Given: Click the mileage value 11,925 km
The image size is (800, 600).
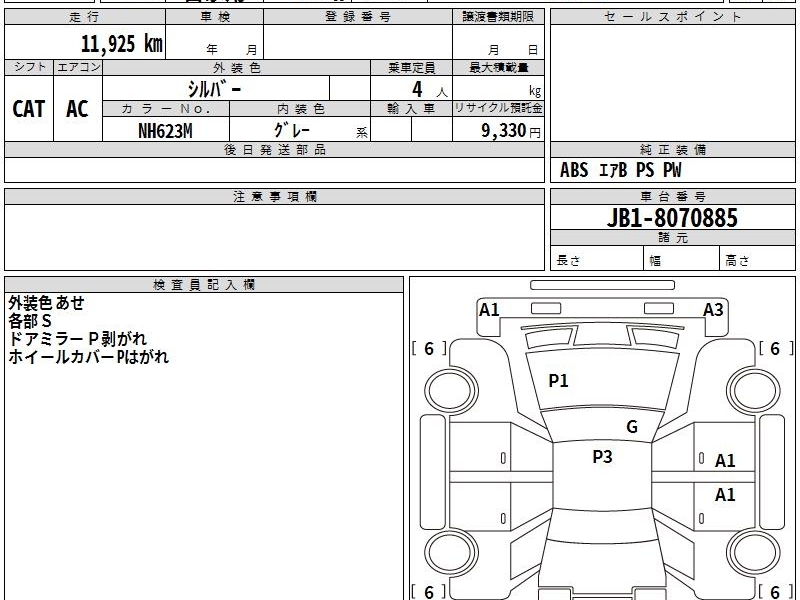Looking at the screenshot, I should [121, 43].
